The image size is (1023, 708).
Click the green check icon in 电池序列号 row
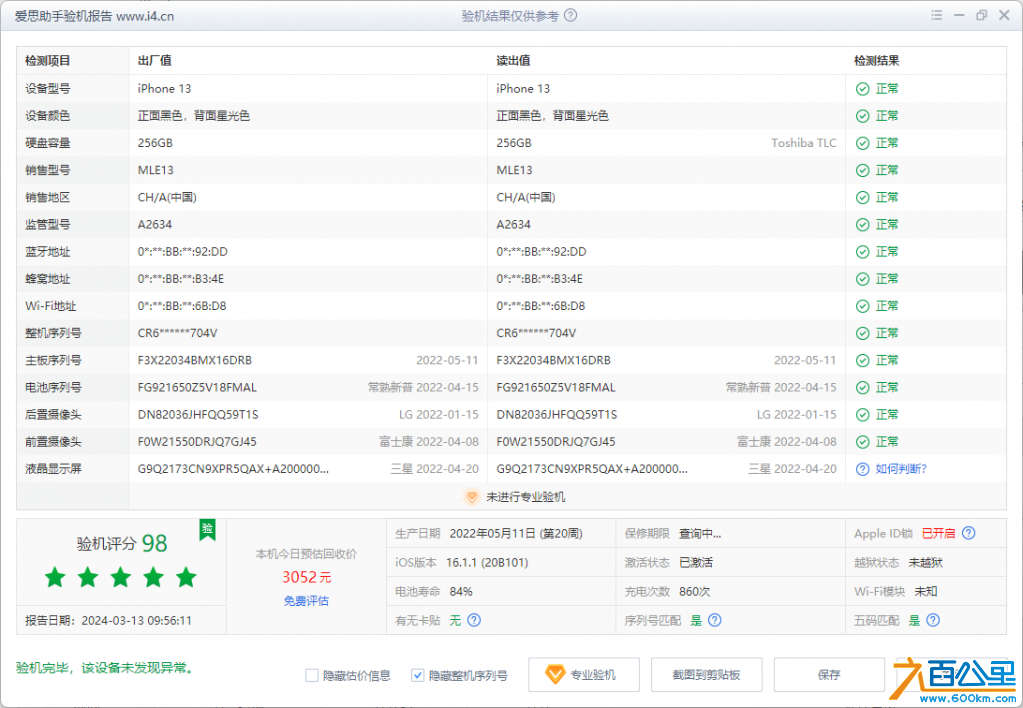pyautogui.click(x=863, y=388)
